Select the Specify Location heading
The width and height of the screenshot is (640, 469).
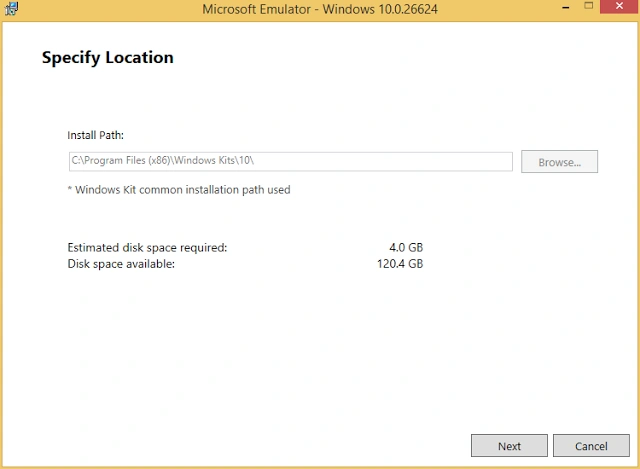click(x=108, y=58)
